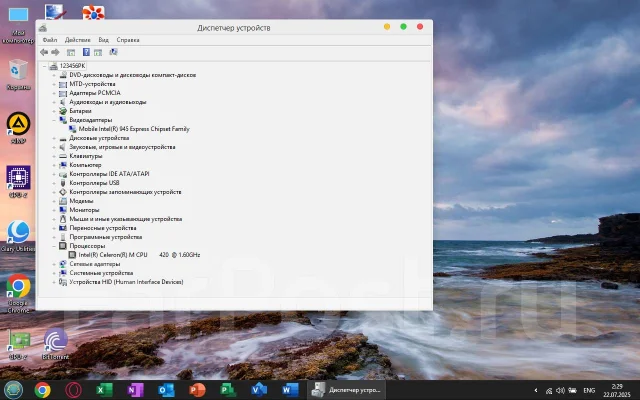Screen dimensions: 640x400
Task: Open the Корзина recycle bin on desktop
Action: point(18,74)
